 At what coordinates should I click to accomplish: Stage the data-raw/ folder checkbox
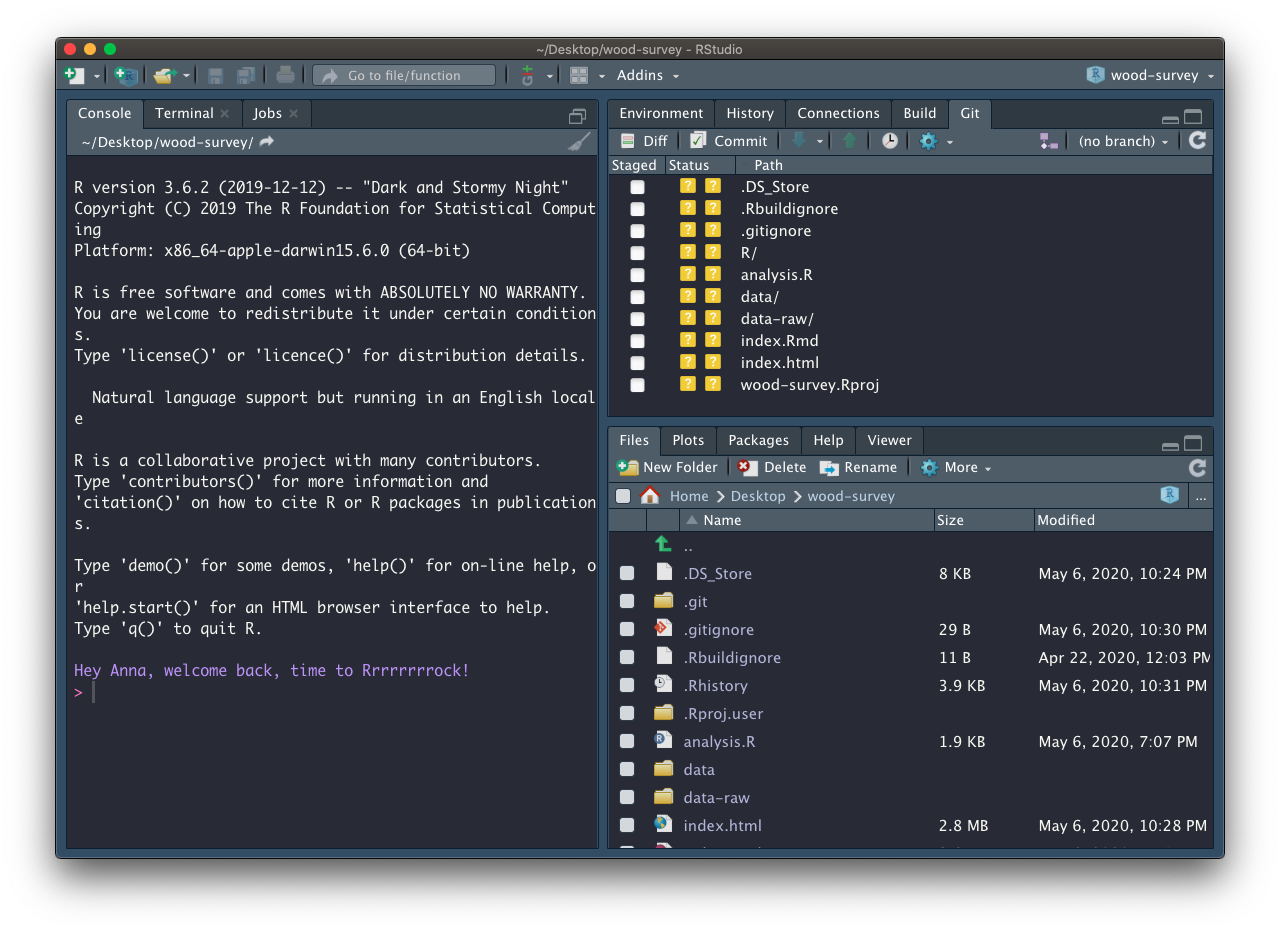(x=638, y=319)
